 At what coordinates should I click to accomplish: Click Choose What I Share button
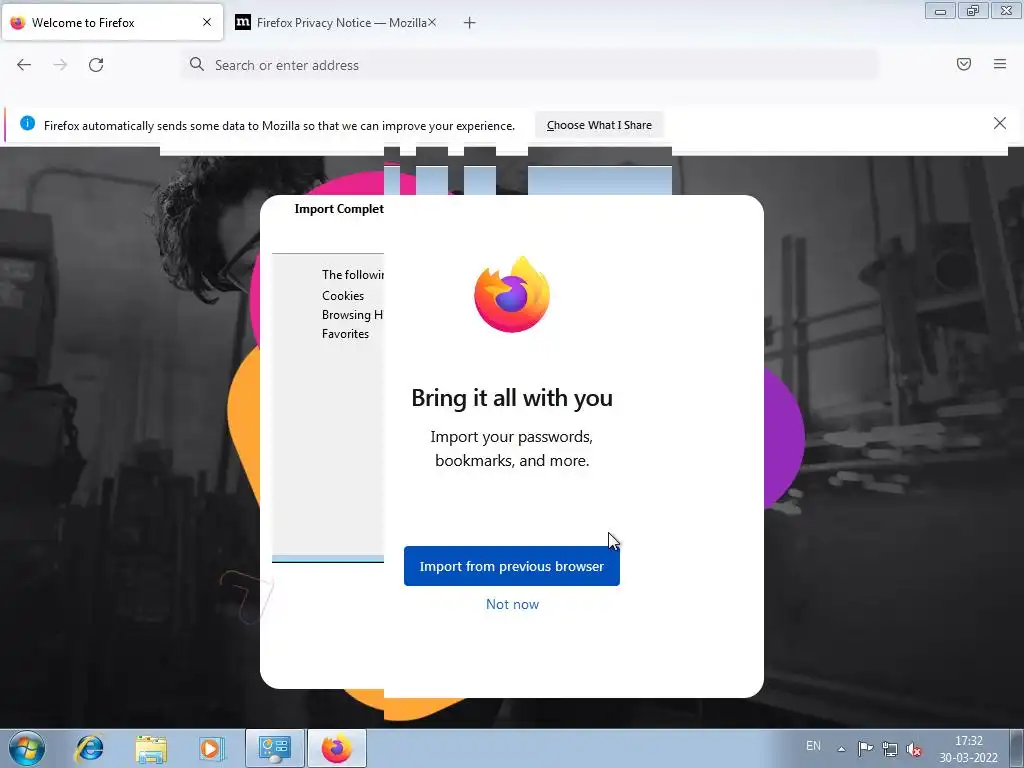599,125
